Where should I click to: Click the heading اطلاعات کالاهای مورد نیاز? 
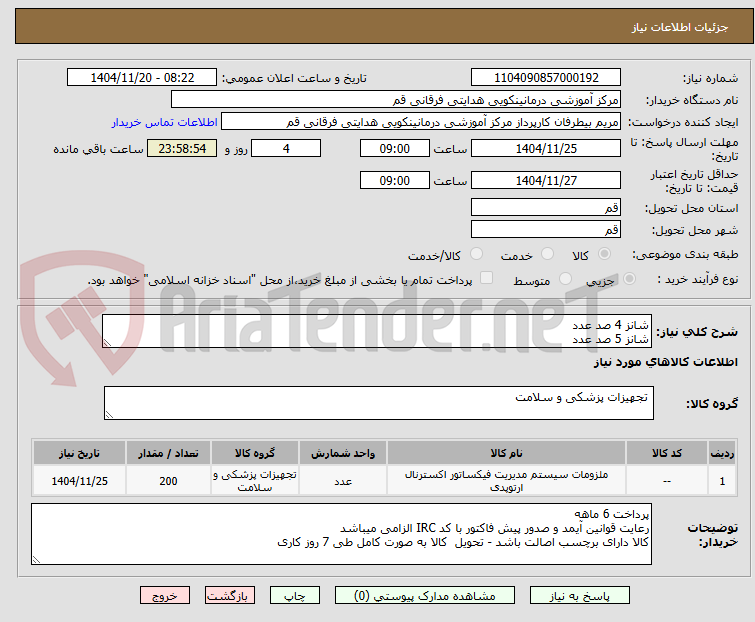pos(665,362)
